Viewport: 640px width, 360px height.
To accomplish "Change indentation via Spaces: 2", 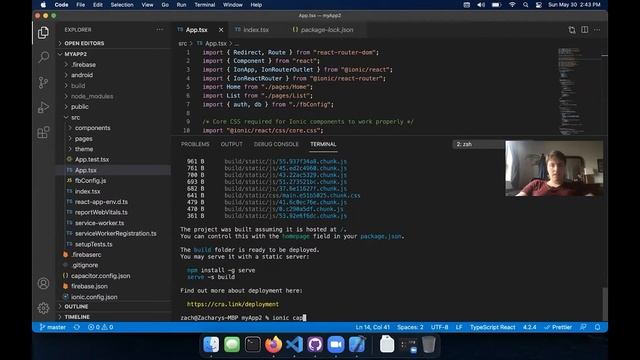I will tap(410, 327).
